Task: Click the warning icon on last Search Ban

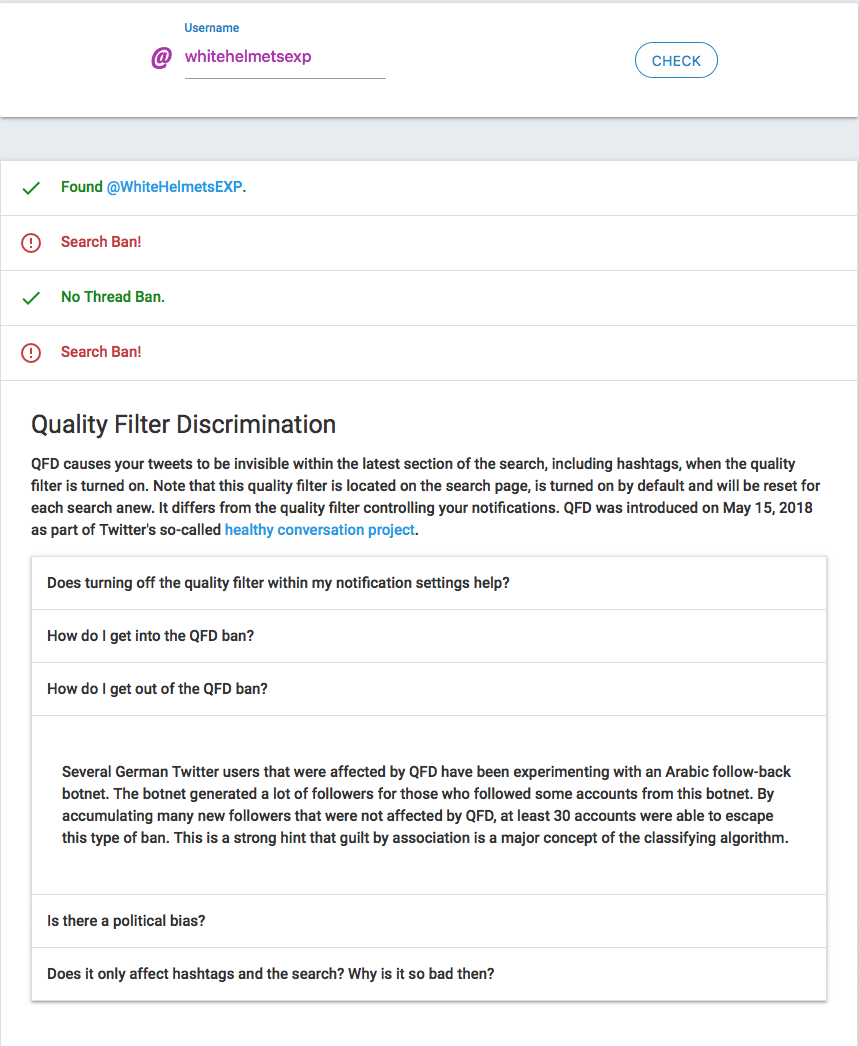Action: [x=31, y=353]
